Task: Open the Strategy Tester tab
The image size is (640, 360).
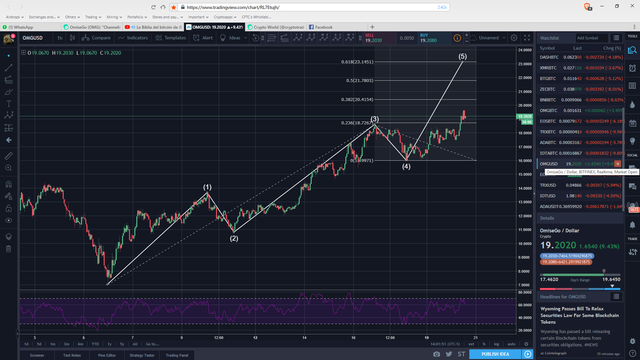Action: (142, 355)
